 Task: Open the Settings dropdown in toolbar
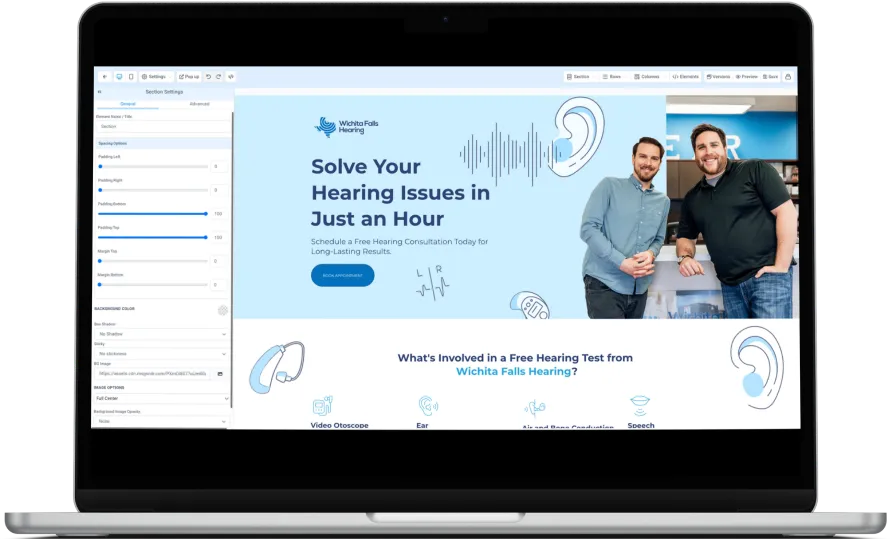point(155,77)
